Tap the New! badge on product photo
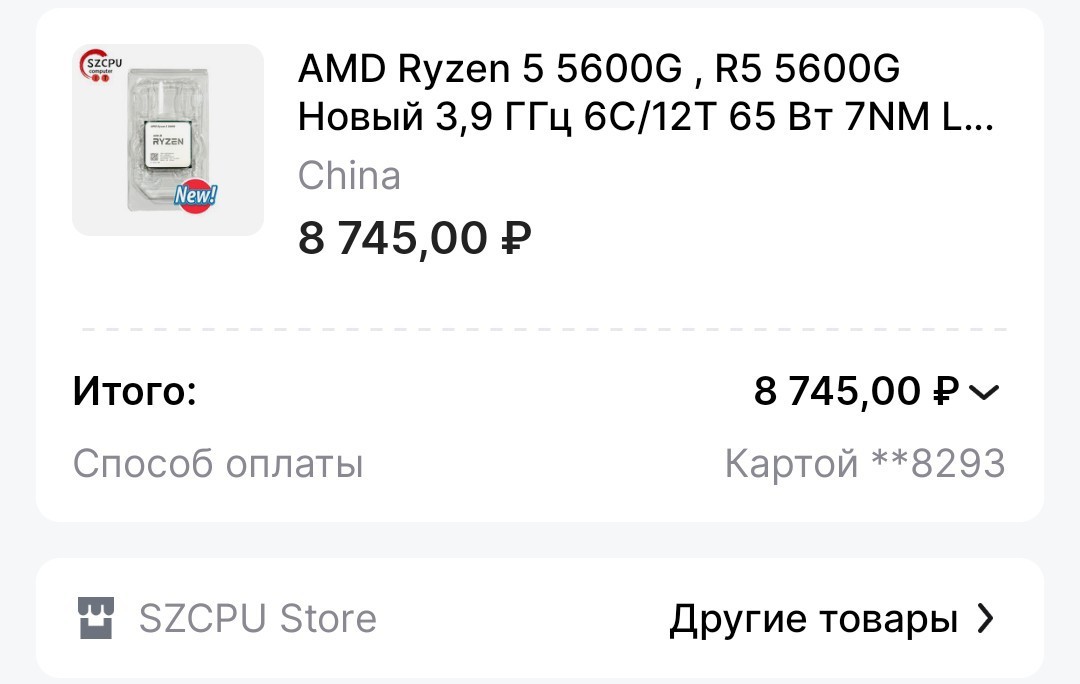 tap(196, 196)
